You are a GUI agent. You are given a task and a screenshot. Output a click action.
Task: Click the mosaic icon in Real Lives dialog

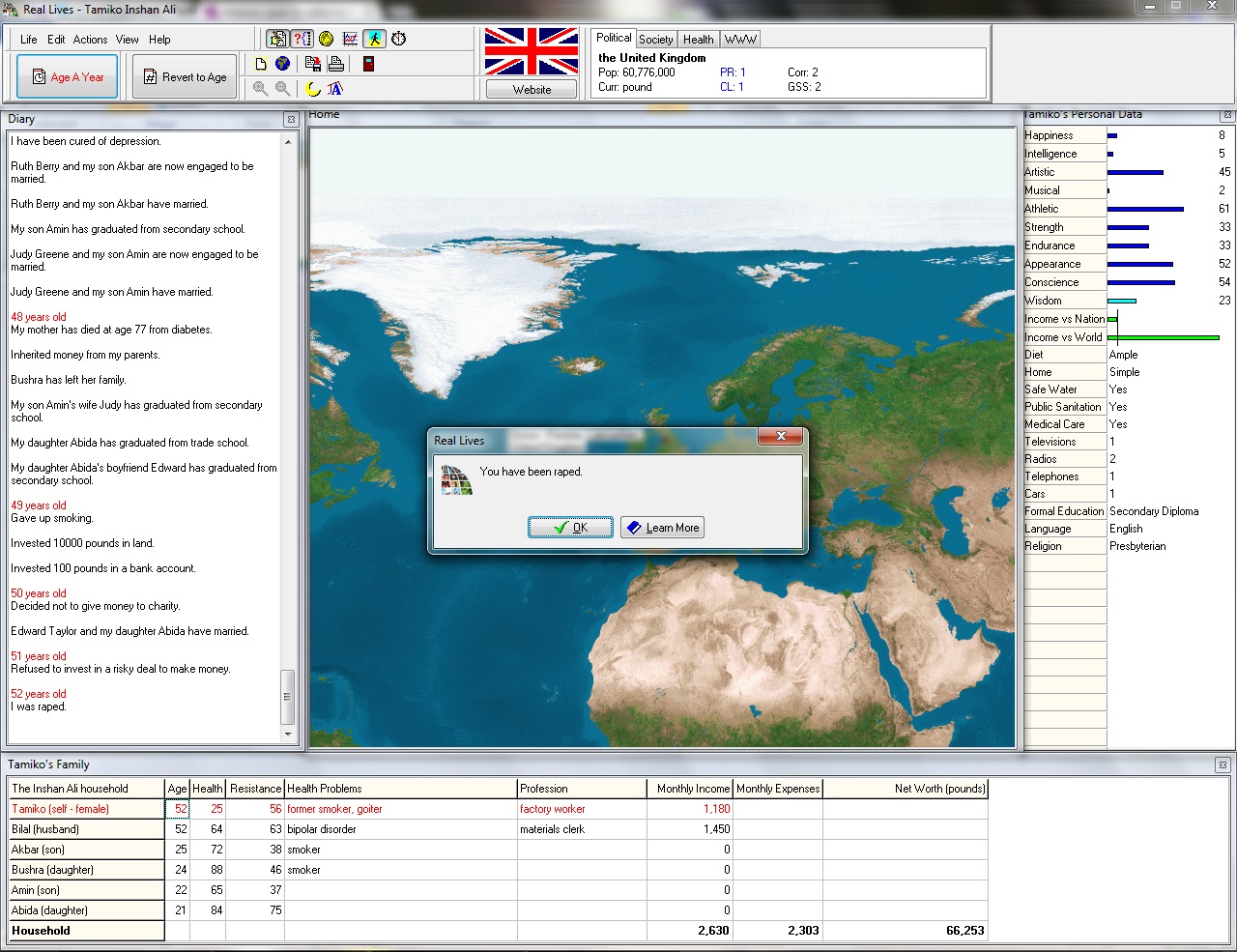coord(456,479)
